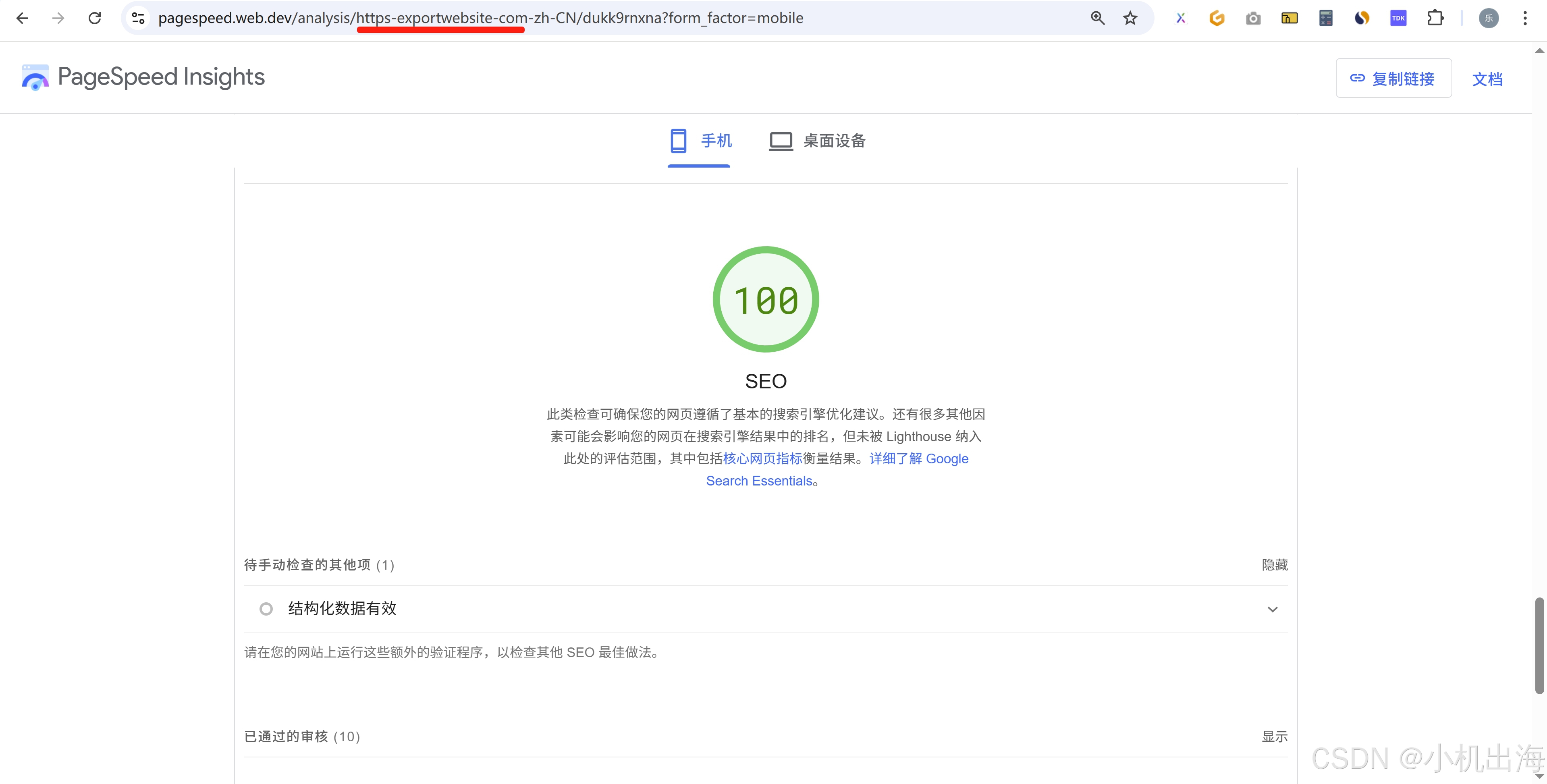Show passed audits via 显示
This screenshot has height=784, width=1547.
1274,736
